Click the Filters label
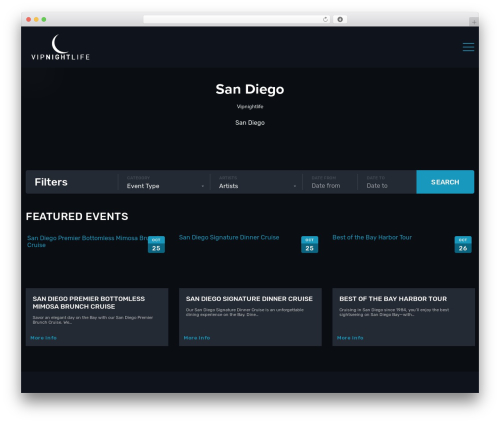The width and height of the screenshot is (500, 423). 51,182
